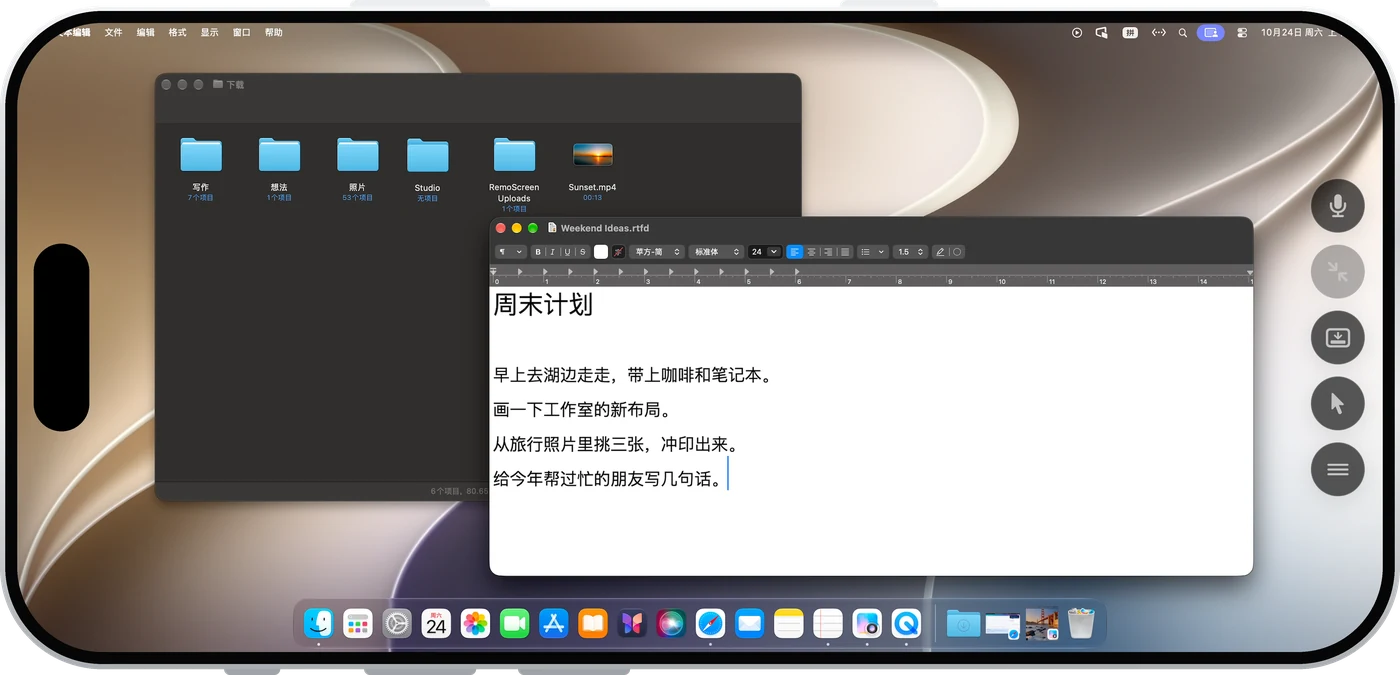Tap the shrink arrows overlay button
Screen dimensions: 1400x675
(x=1338, y=272)
